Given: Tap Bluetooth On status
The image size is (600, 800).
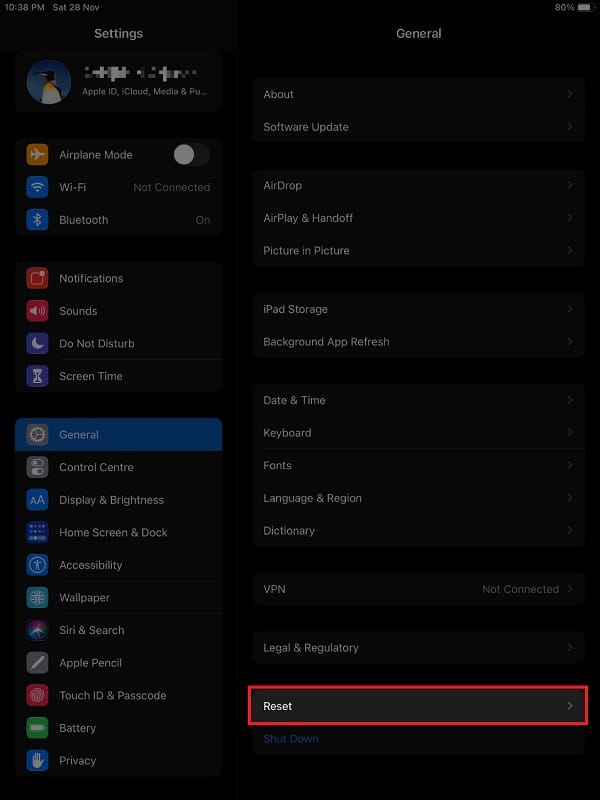Looking at the screenshot, I should [x=203, y=220].
